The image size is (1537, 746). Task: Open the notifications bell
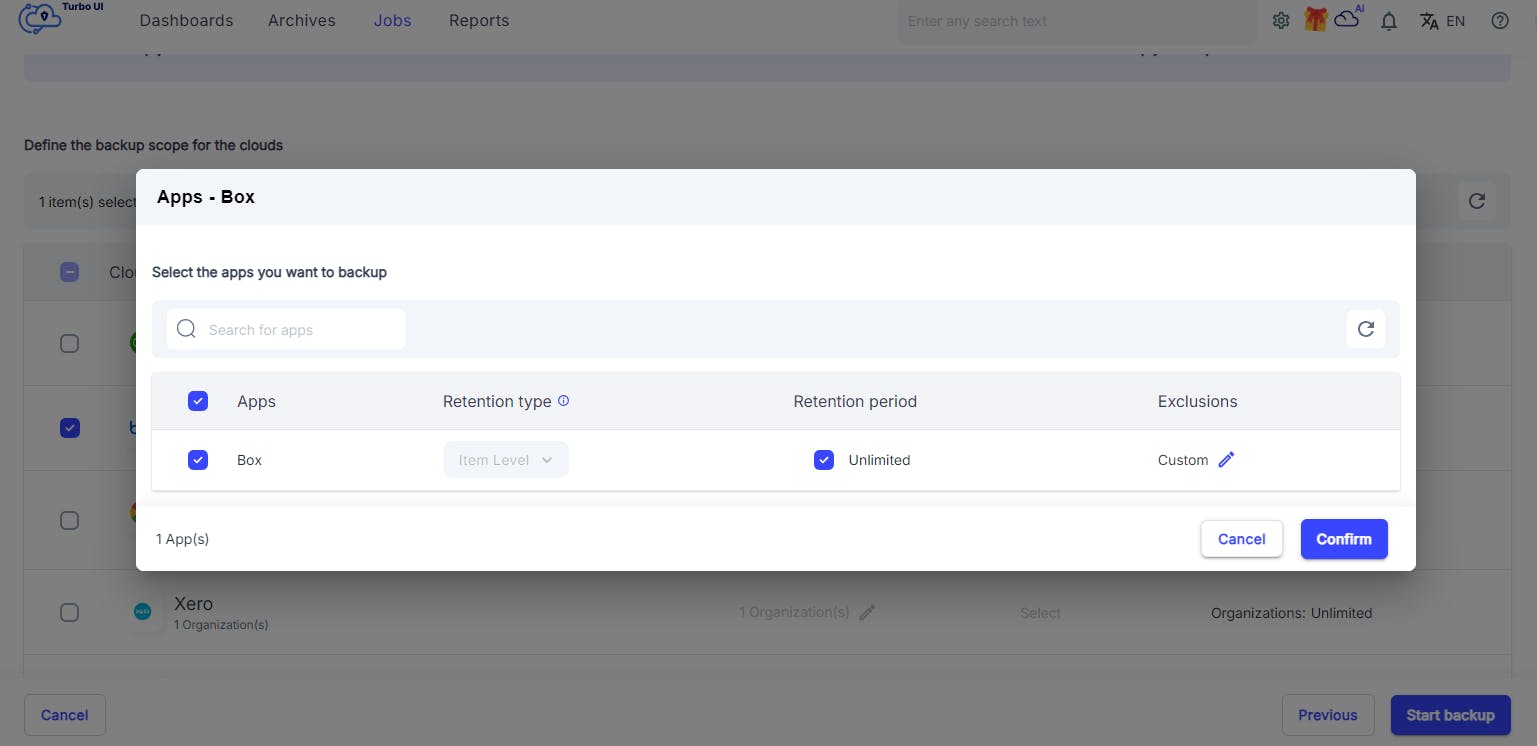[1389, 21]
